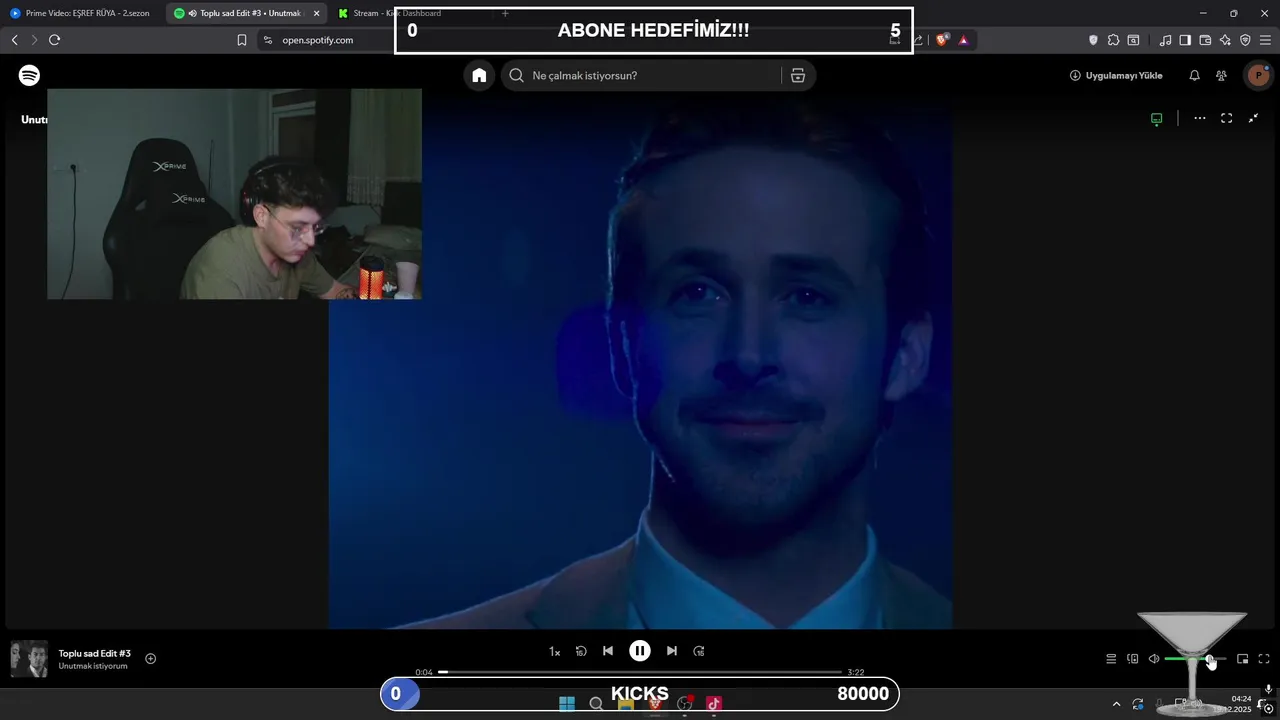The image size is (1280, 720).
Task: Open the media control music-note icon
Action: pyautogui.click(x=1165, y=40)
